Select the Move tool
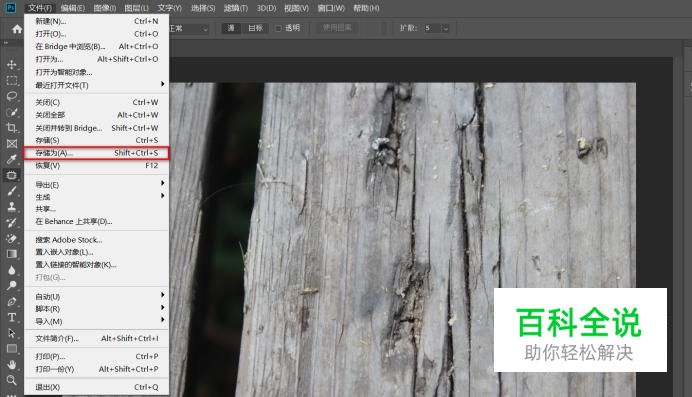This screenshot has height=397, width=692. (x=12, y=65)
